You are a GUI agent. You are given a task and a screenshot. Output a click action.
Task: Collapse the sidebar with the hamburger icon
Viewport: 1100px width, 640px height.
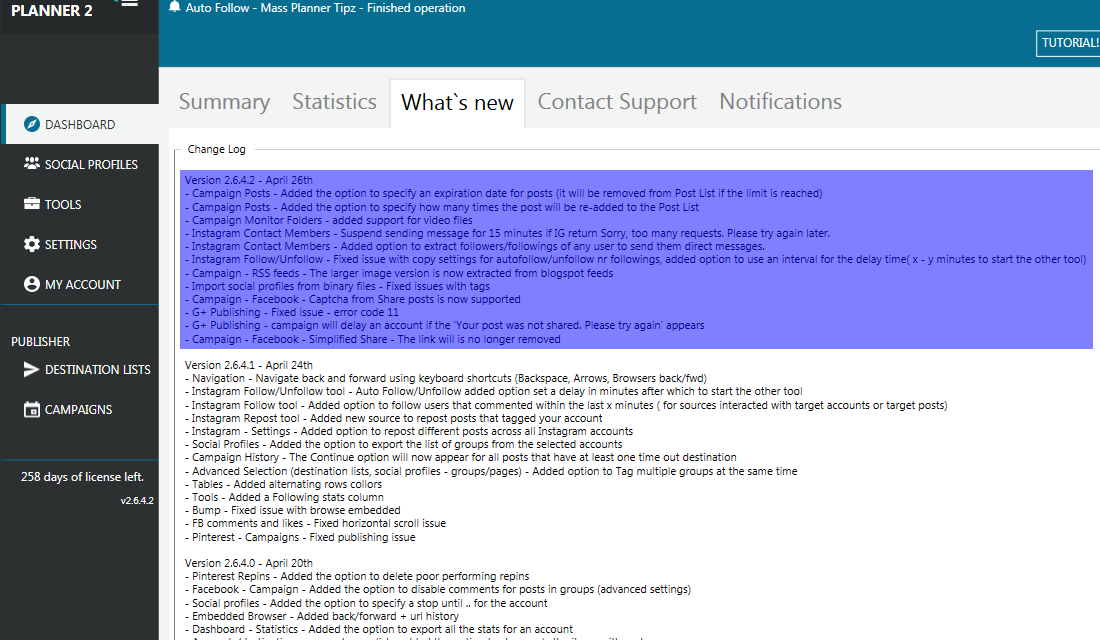pyautogui.click(x=129, y=5)
